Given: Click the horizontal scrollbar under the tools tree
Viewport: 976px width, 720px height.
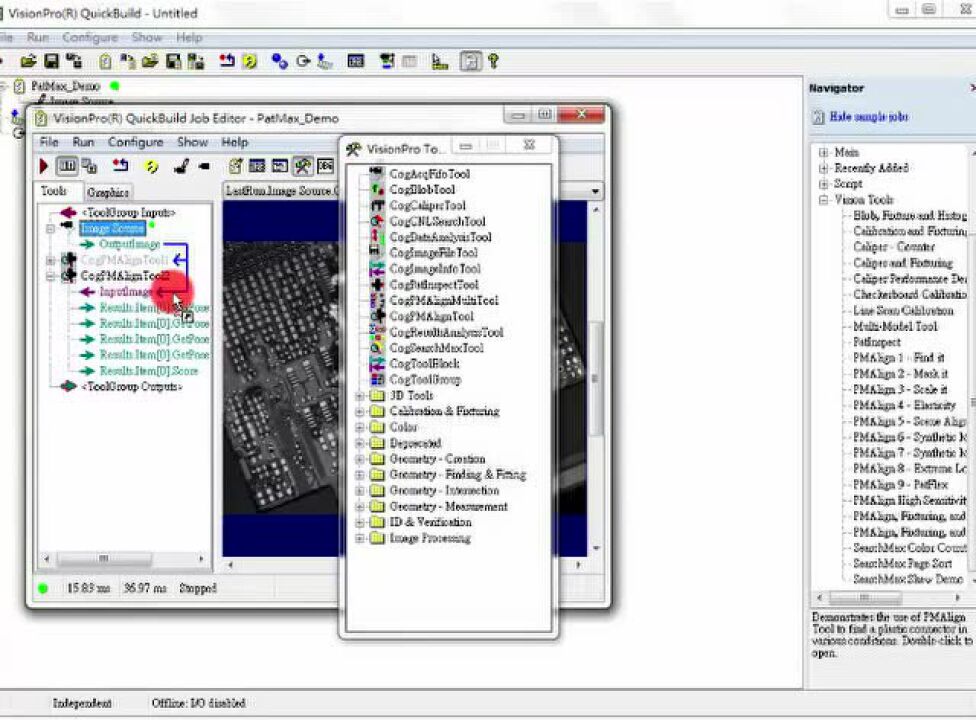Looking at the screenshot, I should pyautogui.click(x=124, y=558).
